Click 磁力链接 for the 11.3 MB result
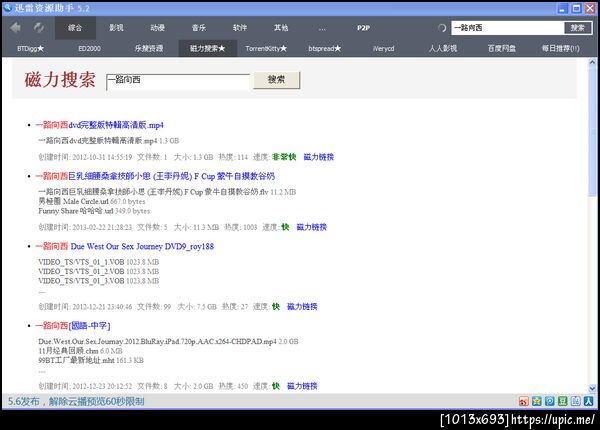 pos(311,227)
